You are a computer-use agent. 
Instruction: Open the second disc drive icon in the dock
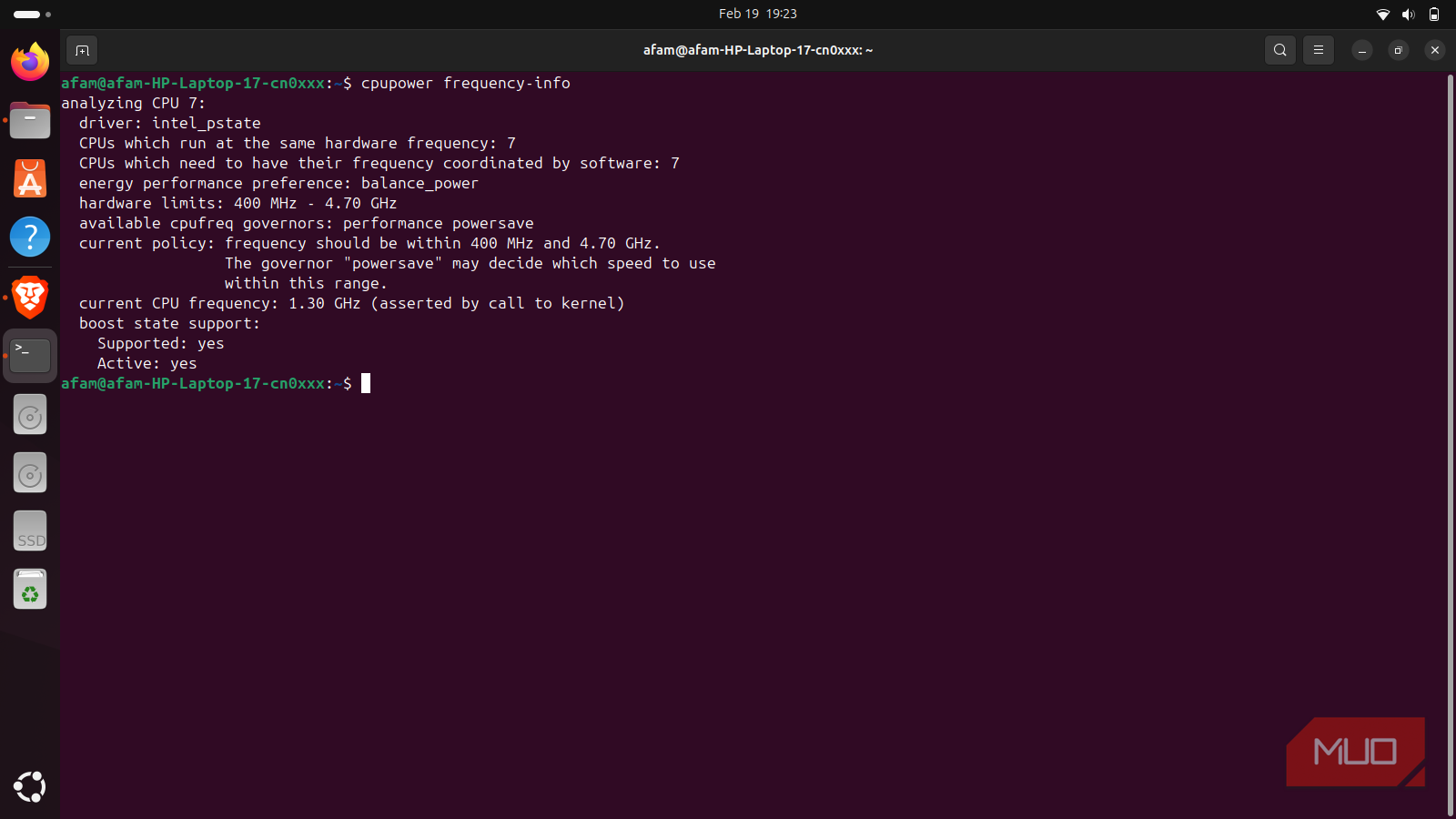tap(30, 473)
